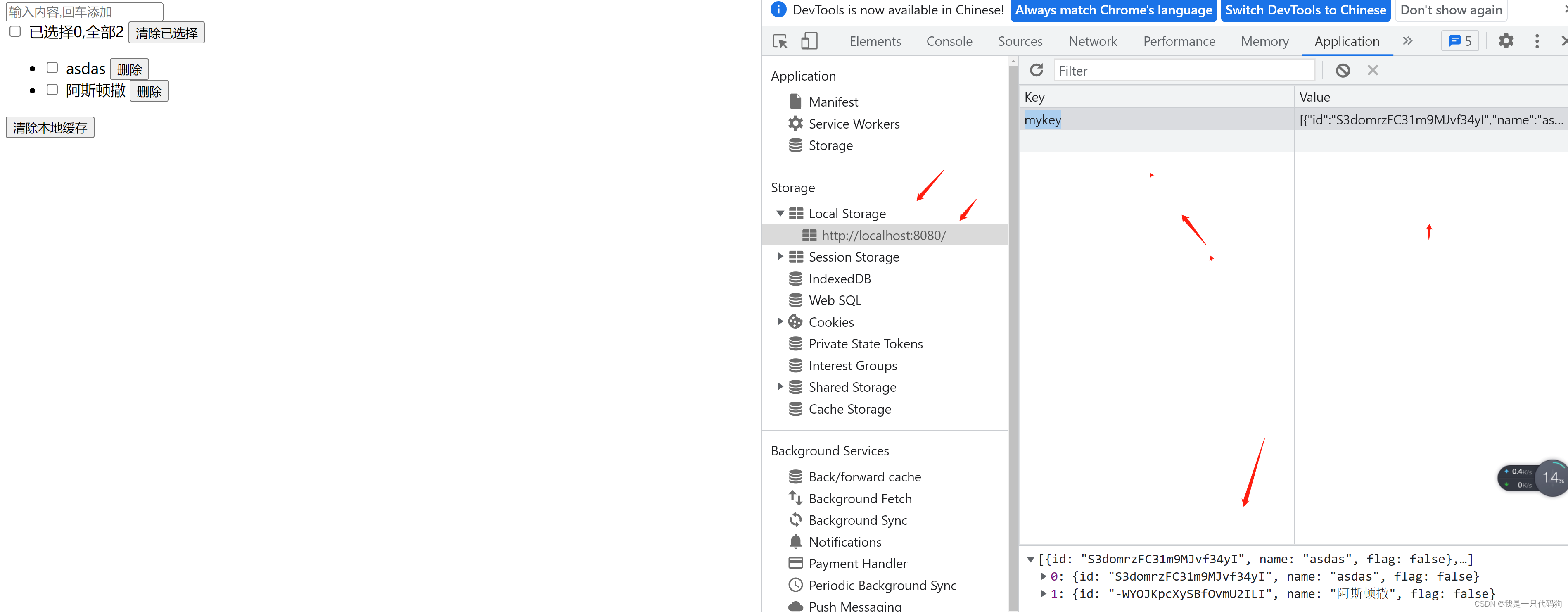Delete selected entry with X icon
This screenshot has width=1568, height=612.
(x=1372, y=71)
